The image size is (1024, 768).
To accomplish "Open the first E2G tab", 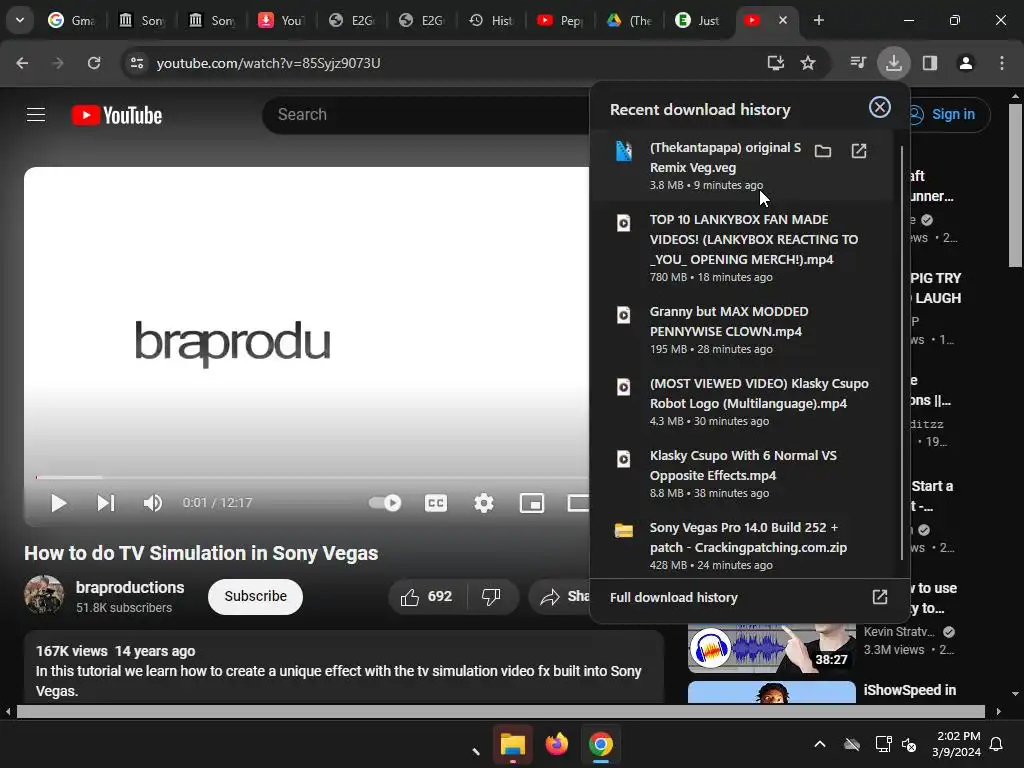I will tap(351, 20).
